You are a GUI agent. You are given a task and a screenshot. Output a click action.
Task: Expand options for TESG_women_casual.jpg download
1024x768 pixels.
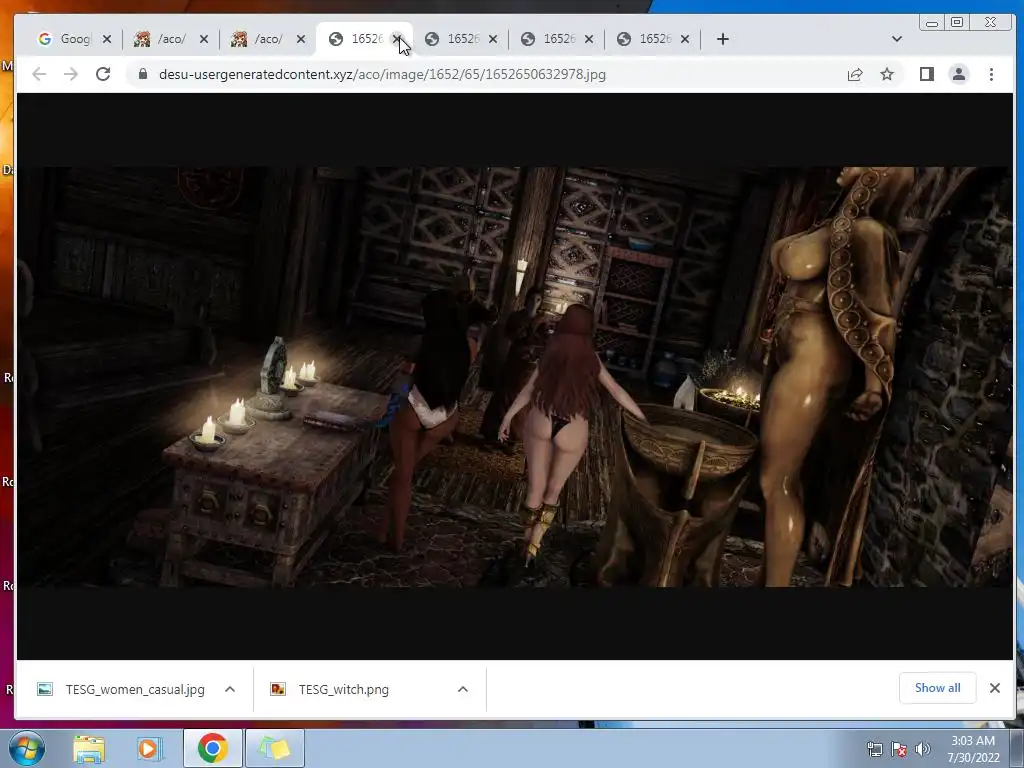[x=230, y=690]
